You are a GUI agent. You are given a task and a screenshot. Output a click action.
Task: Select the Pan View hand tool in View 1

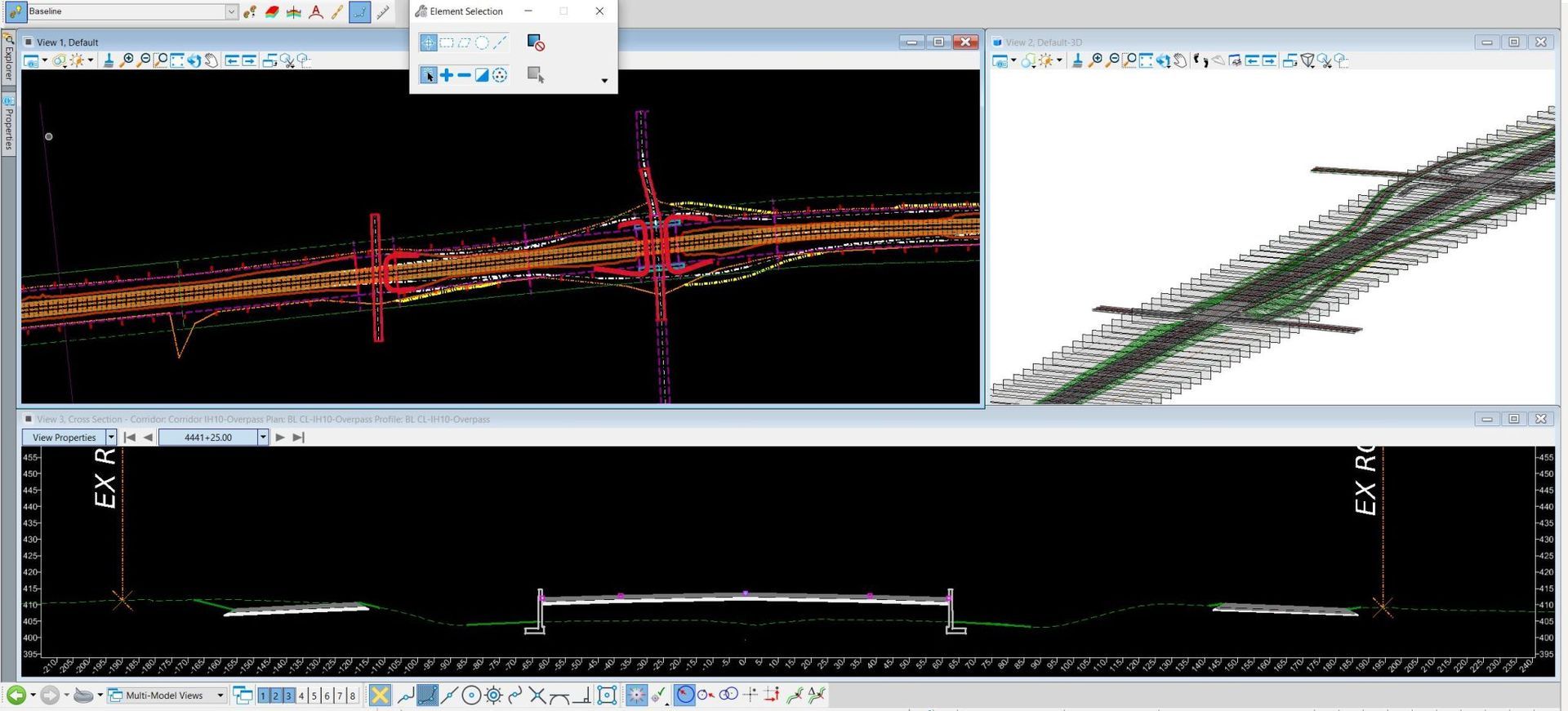coord(212,60)
